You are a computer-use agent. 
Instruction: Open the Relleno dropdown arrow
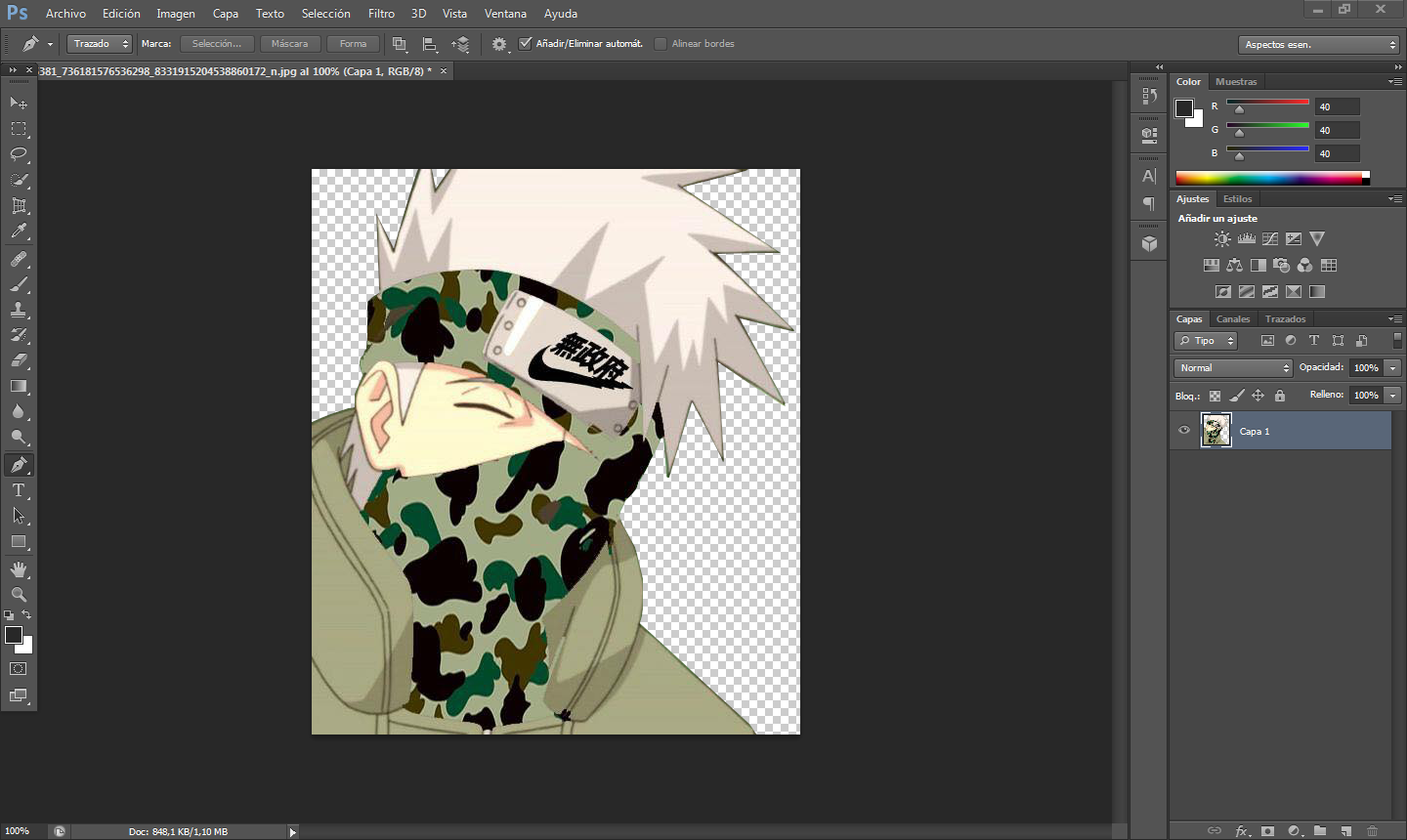pos(1392,396)
